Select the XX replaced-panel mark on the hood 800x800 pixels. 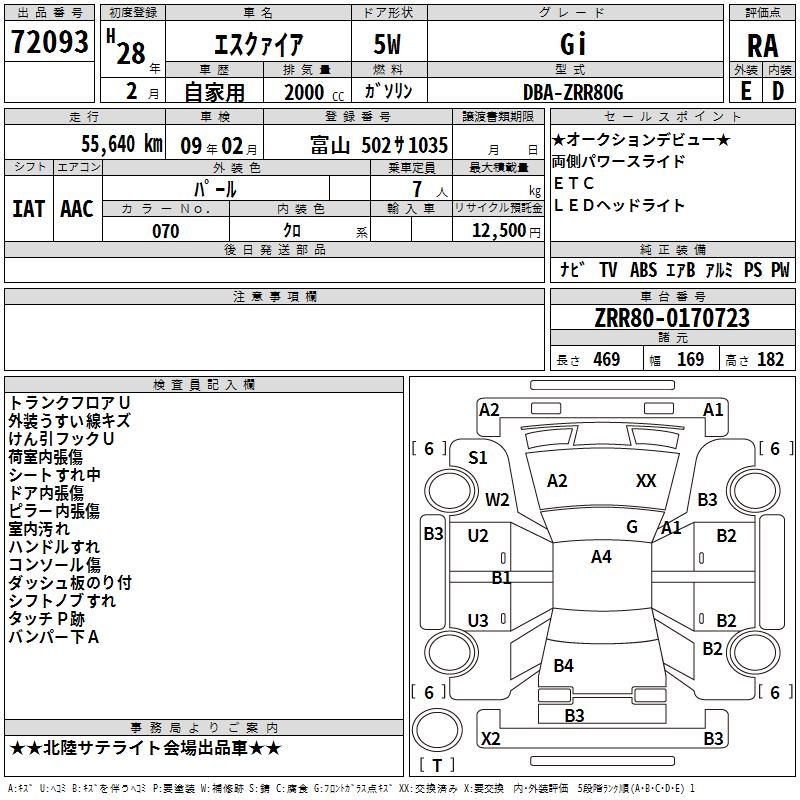(646, 481)
